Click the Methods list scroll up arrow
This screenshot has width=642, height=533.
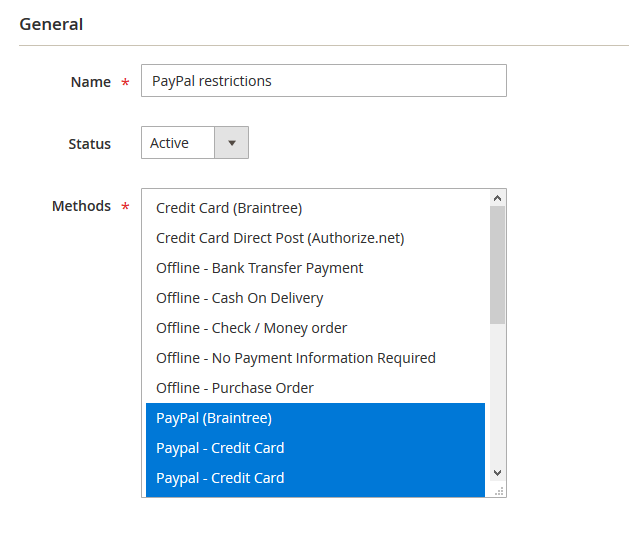498,198
